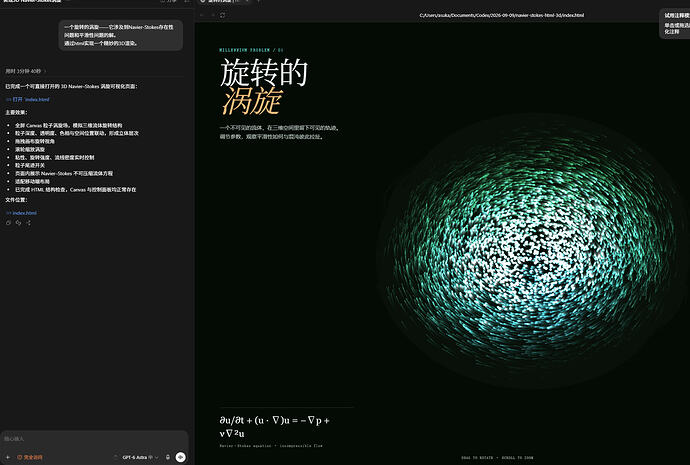Click the file path address bar

click(502, 15)
